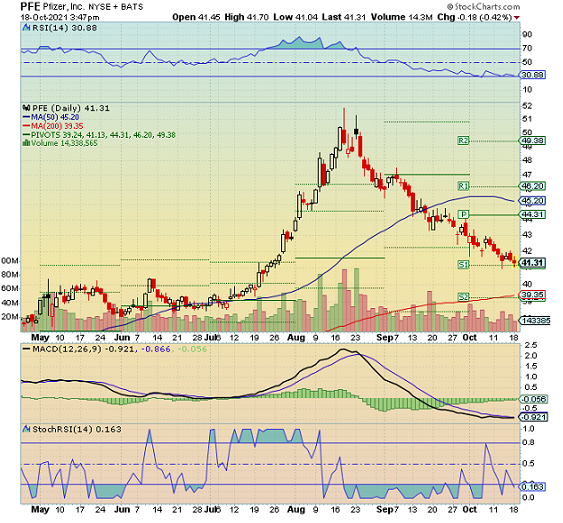The height and width of the screenshot is (523, 563).
Task: Click the RSI(14) indicator line icon
Action: pos(26,28)
